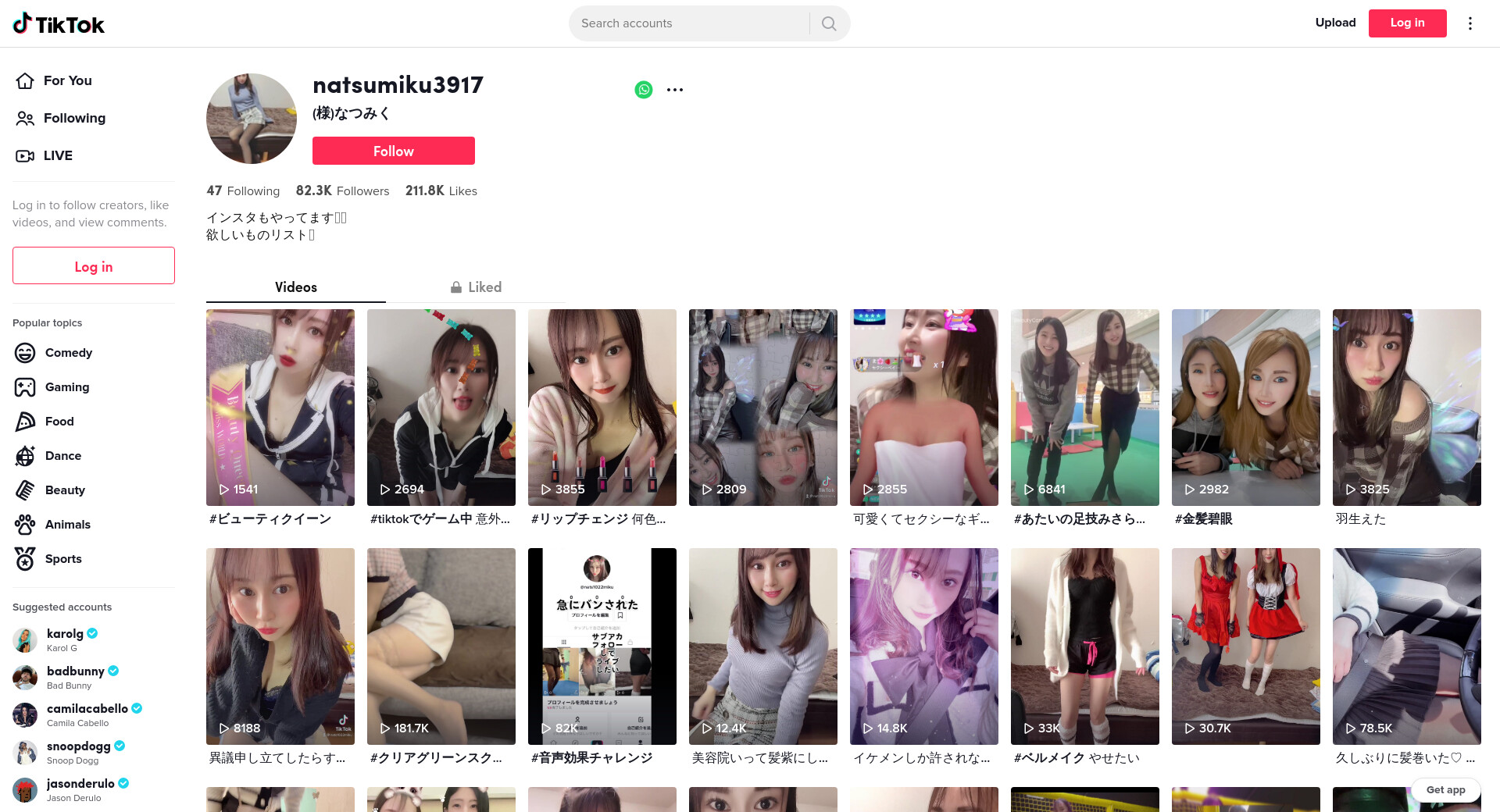Open the video with 14.8K views
The image size is (1500, 812).
click(924, 646)
